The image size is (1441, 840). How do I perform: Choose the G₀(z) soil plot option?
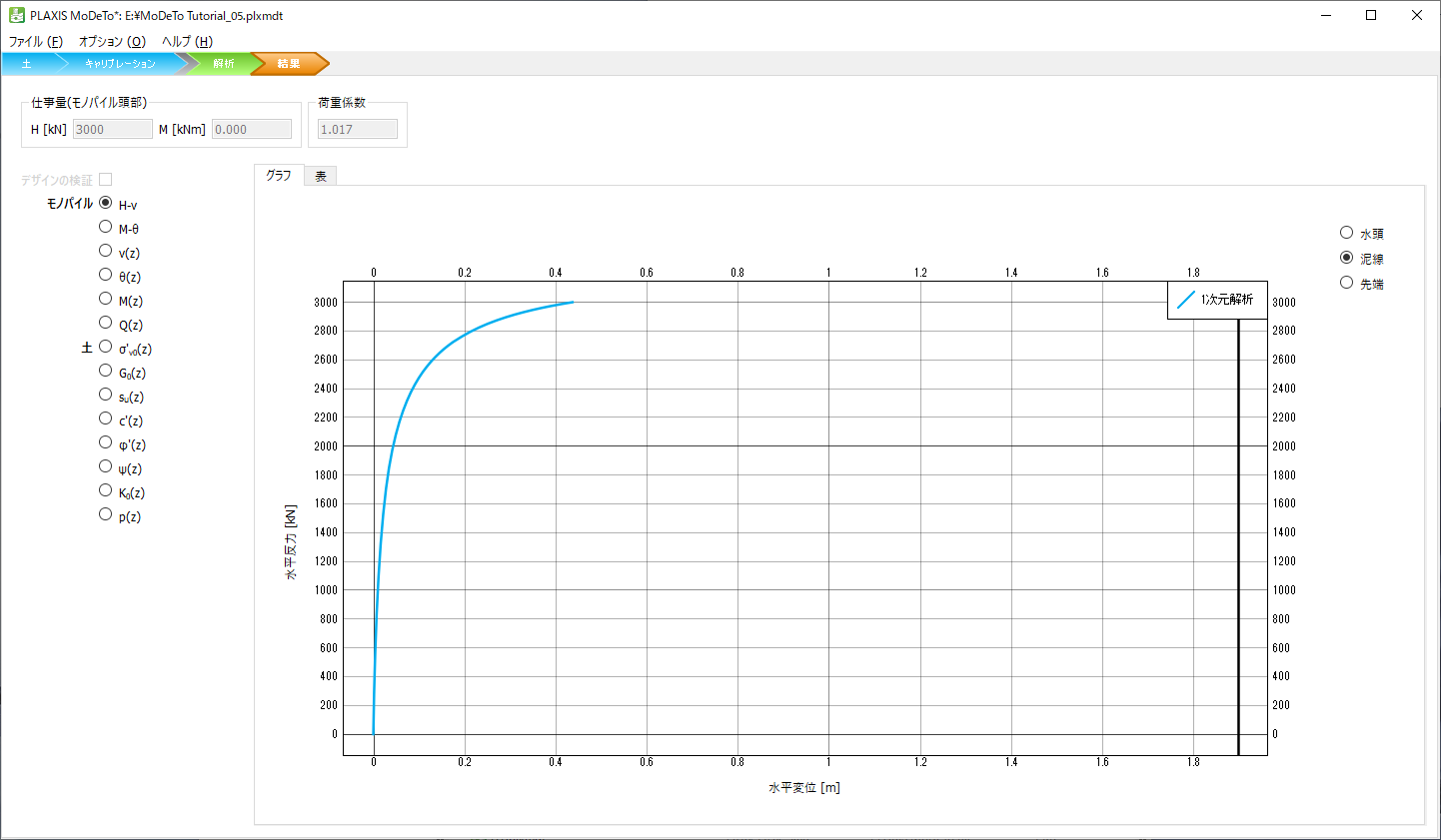click(x=106, y=372)
